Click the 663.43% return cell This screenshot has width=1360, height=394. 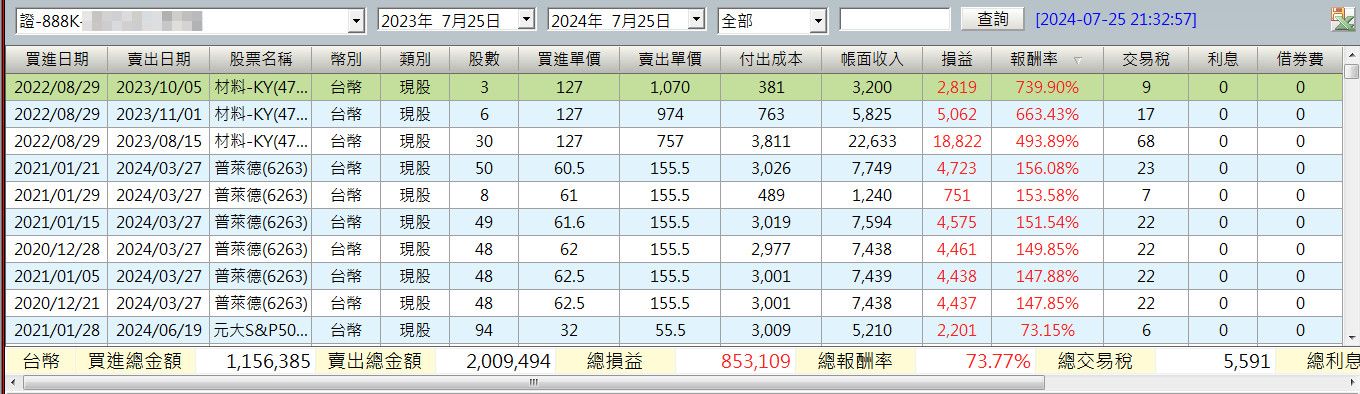[1047, 114]
